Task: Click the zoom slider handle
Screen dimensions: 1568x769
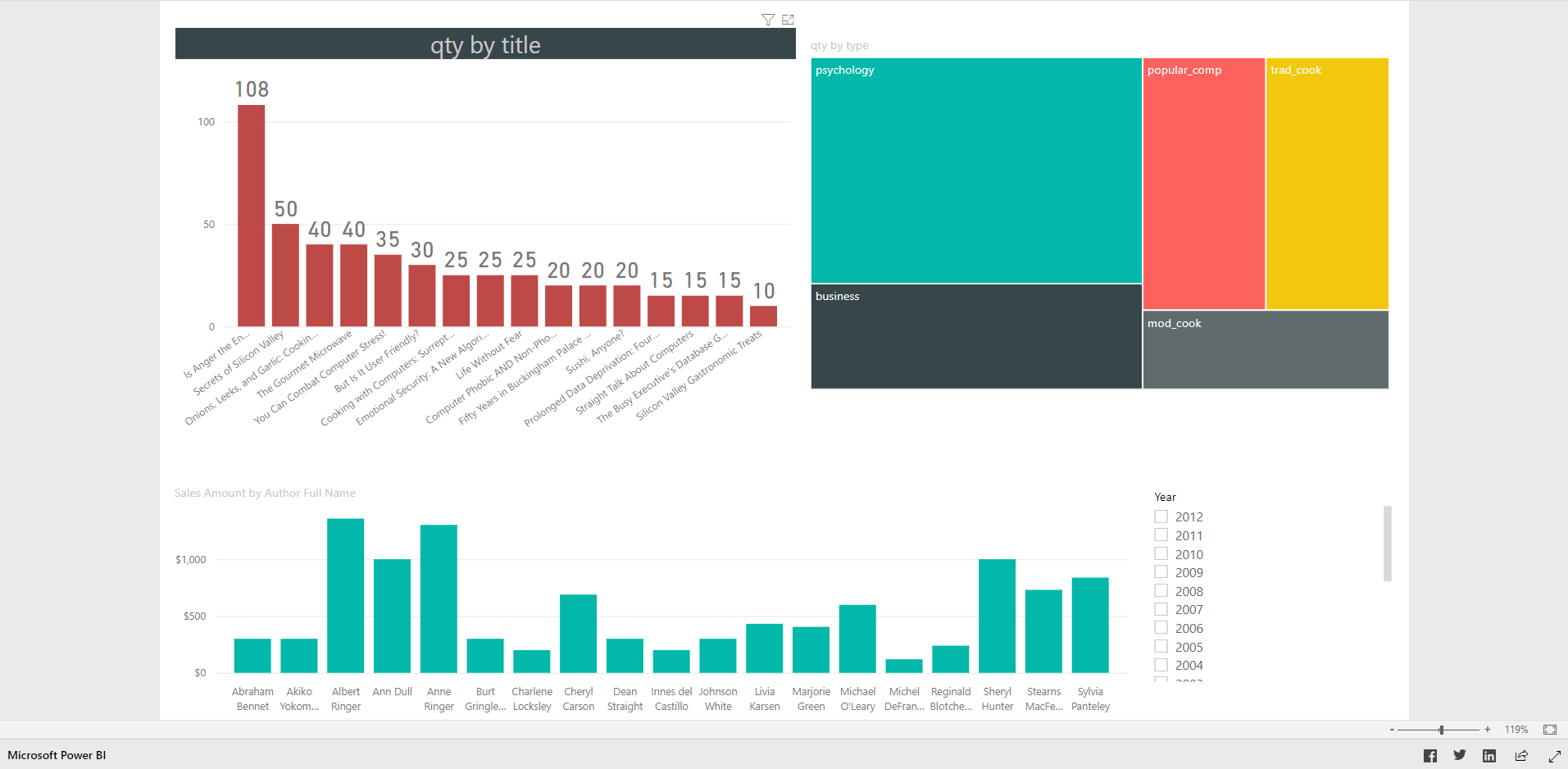Action: [x=1441, y=730]
